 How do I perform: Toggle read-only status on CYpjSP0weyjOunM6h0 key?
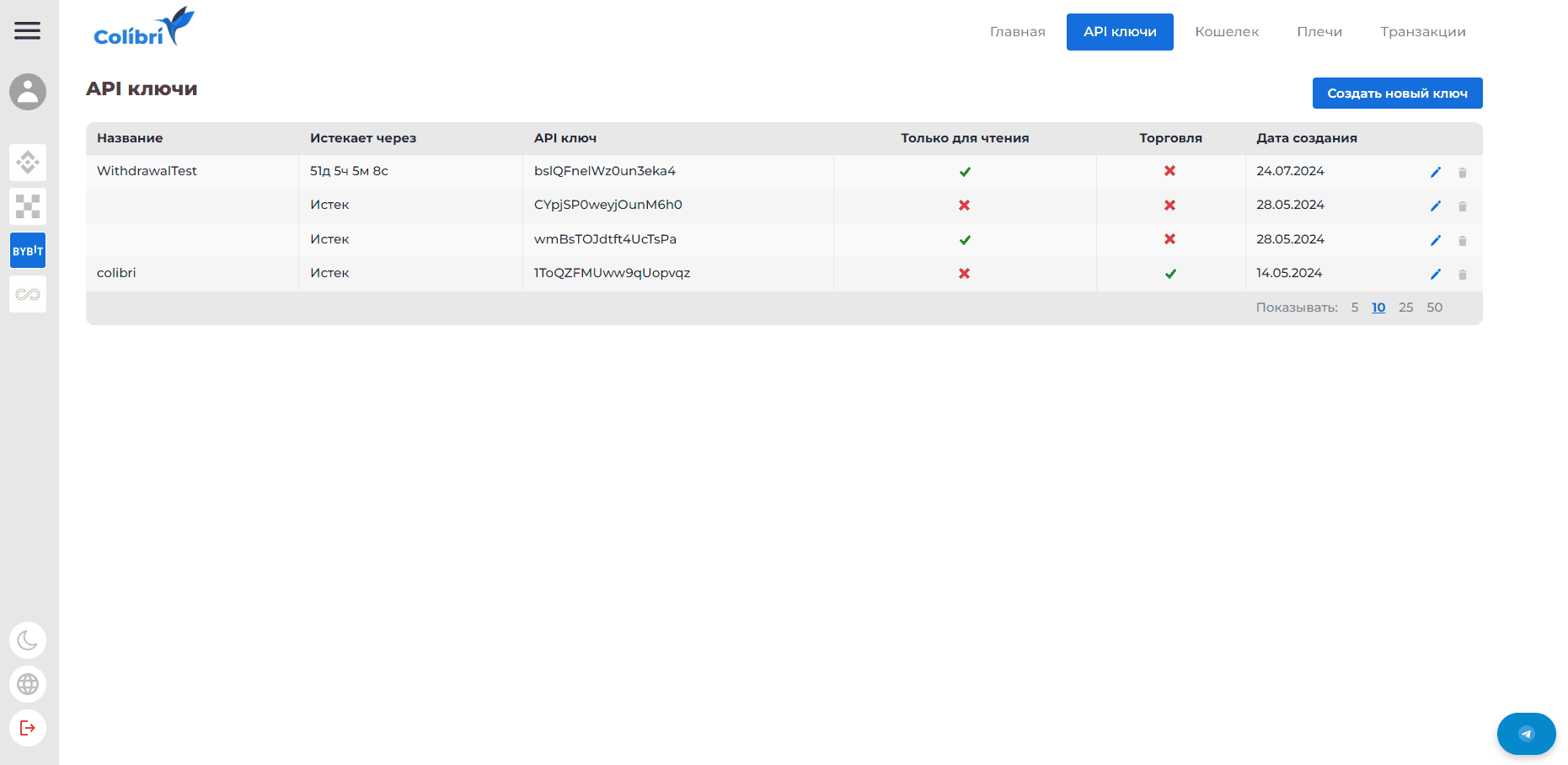[964, 205]
